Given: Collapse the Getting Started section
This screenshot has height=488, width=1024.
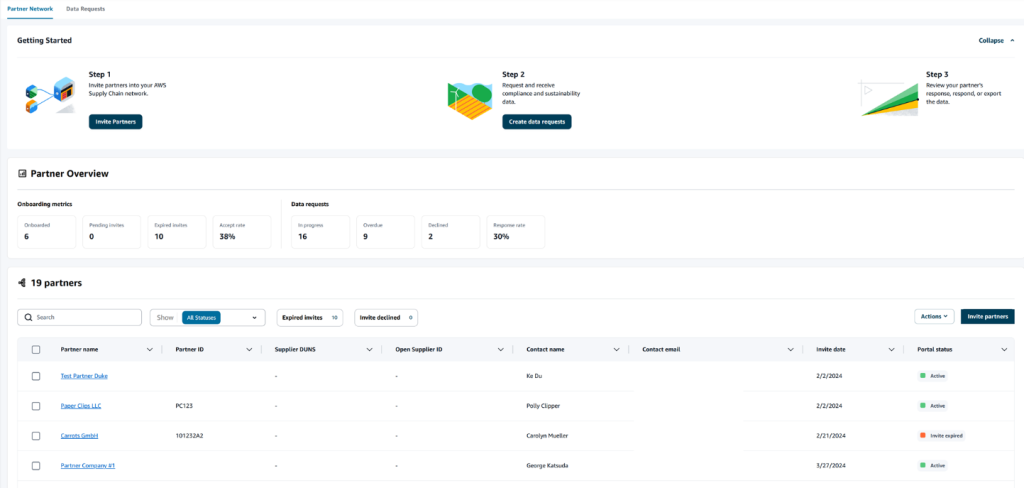Looking at the screenshot, I should click(x=996, y=41).
